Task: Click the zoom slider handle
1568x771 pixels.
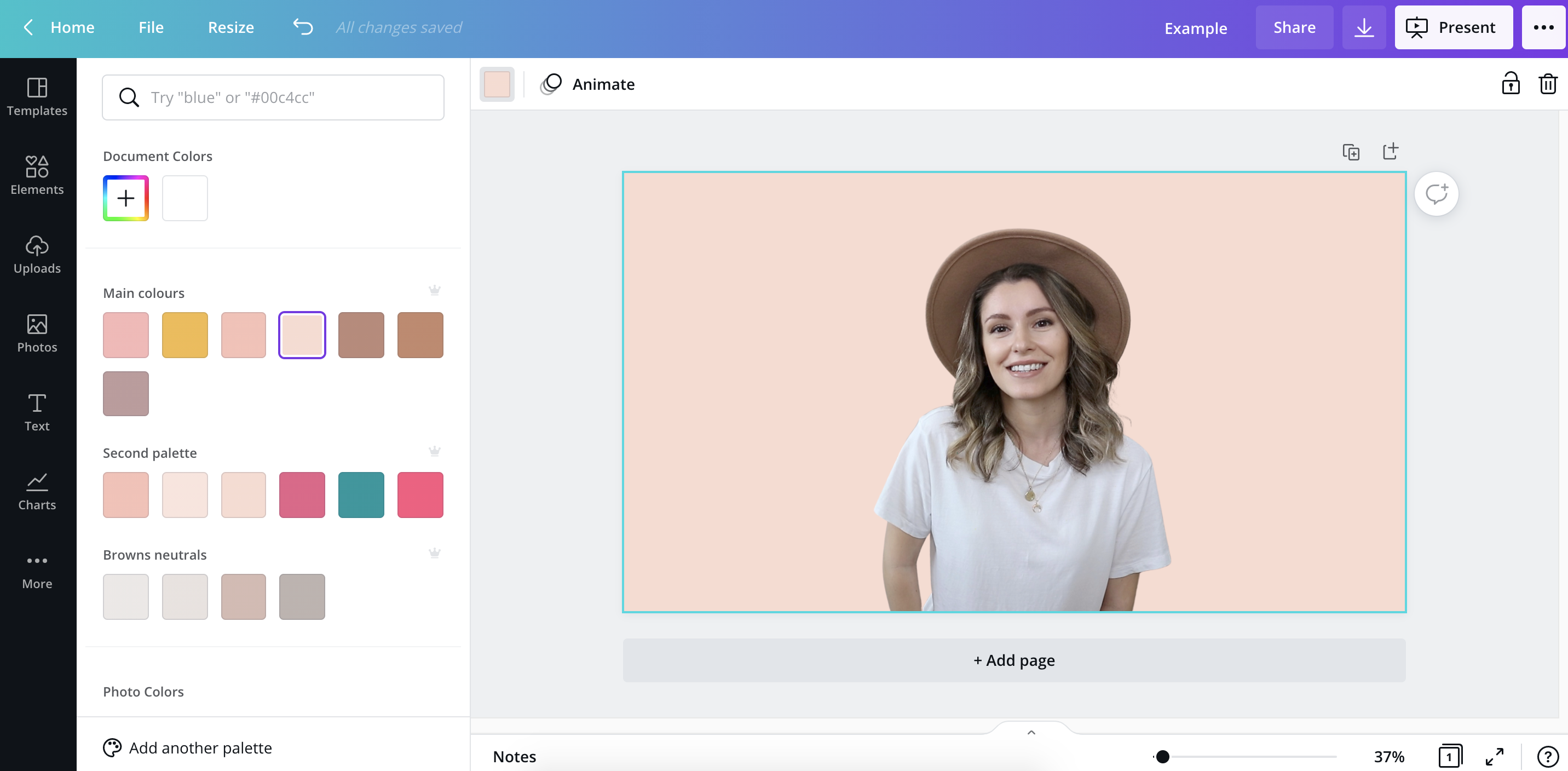Action: (x=1163, y=756)
